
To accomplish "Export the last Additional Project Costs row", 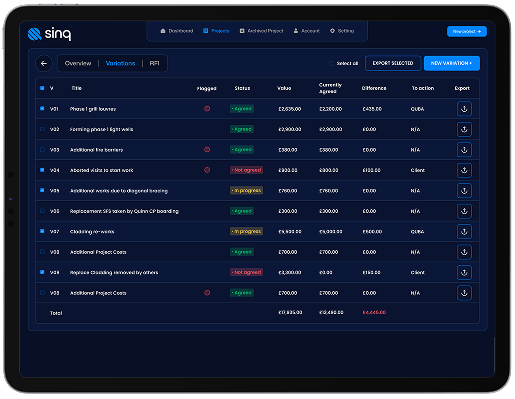I will pyautogui.click(x=464, y=293).
